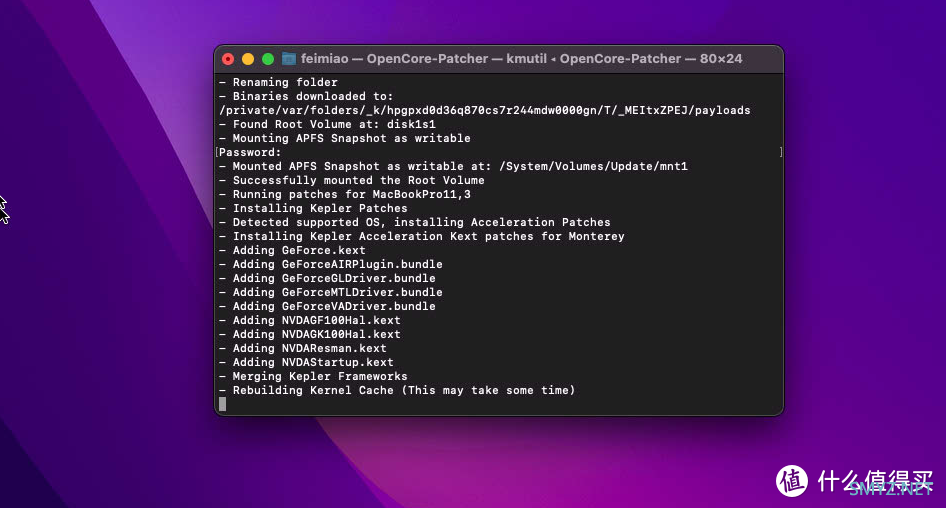Minimize the terminal with the yellow button
946x508 pixels.
coord(248,59)
